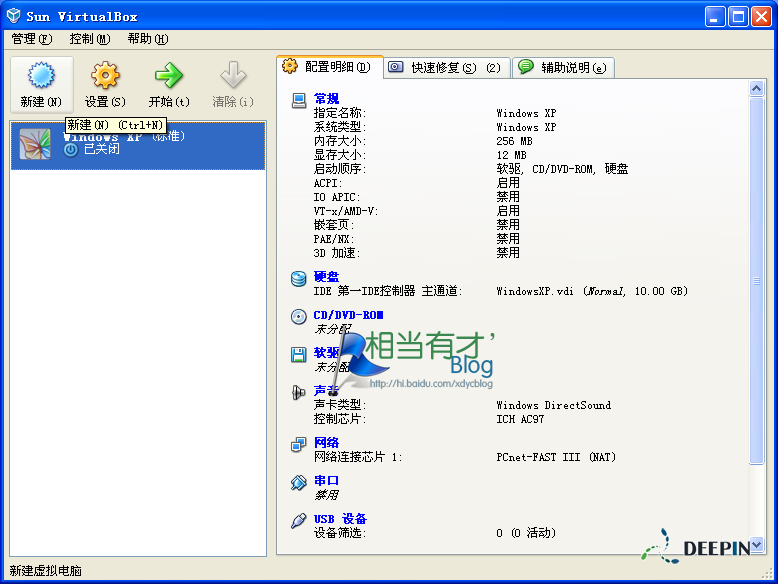Select the 配置明细 details tab
Screen dimensions: 778x584
(x=328, y=67)
